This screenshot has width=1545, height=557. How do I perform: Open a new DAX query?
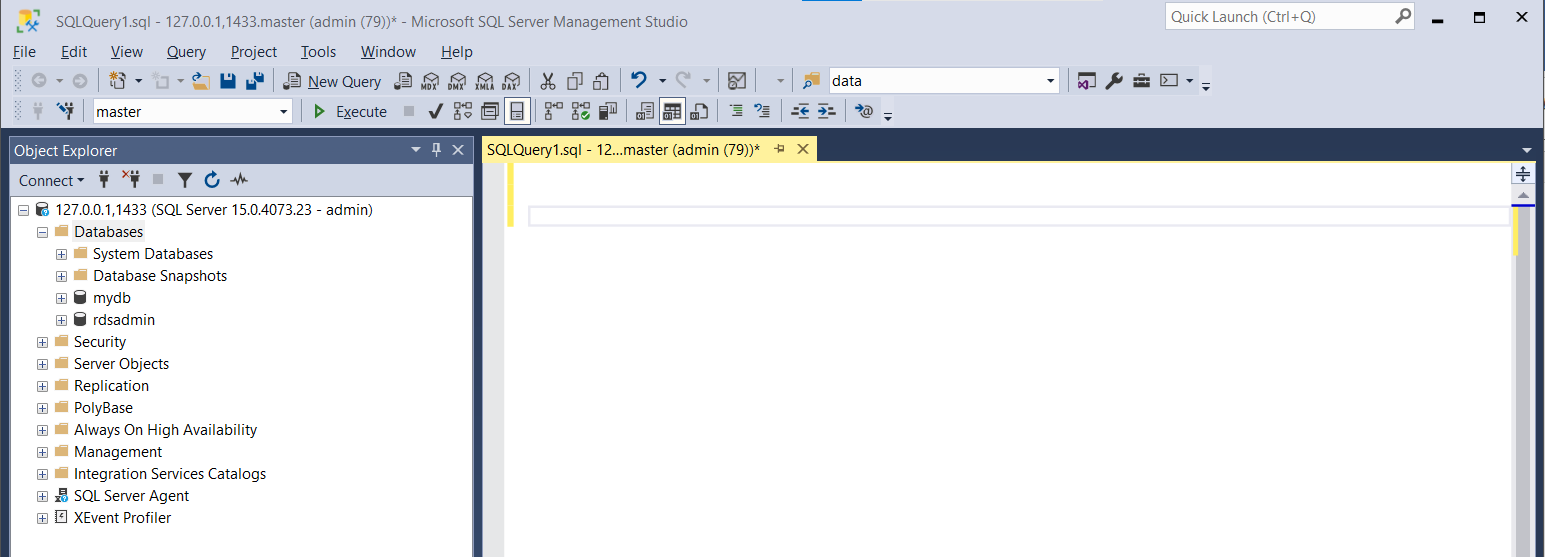coord(511,81)
